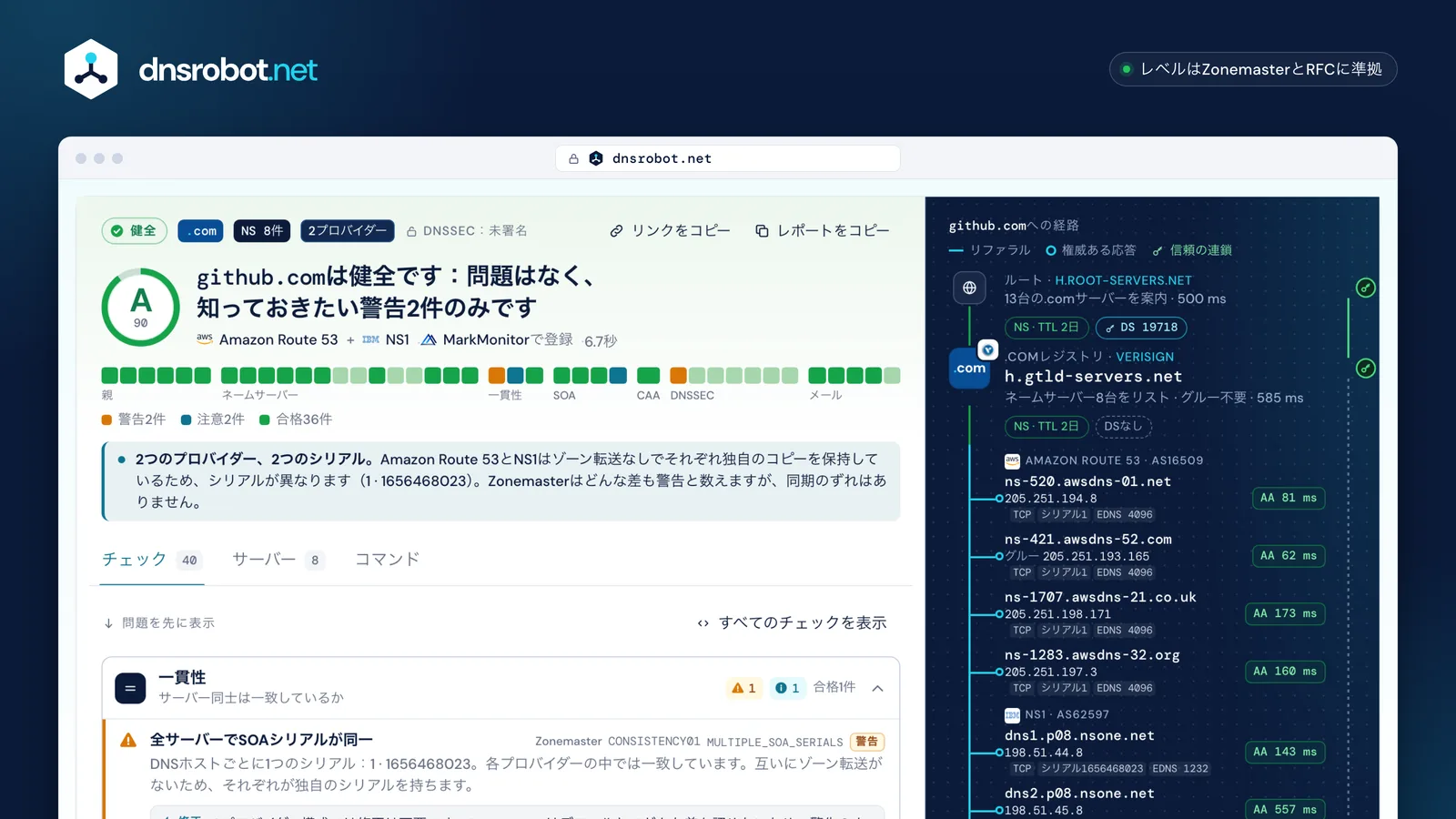Collapse the 一貫性 section chevron
This screenshot has height=819, width=1456.
pyautogui.click(x=878, y=688)
